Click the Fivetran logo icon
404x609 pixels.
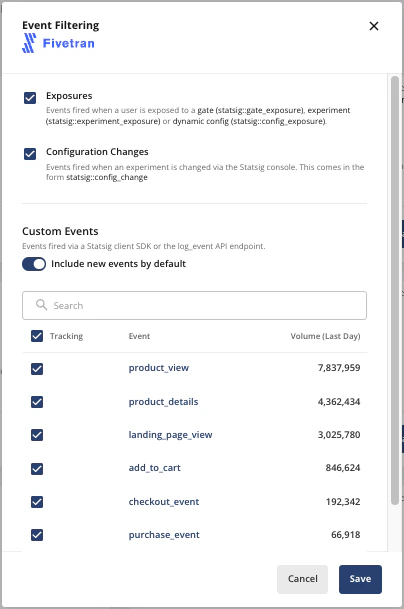[29, 43]
